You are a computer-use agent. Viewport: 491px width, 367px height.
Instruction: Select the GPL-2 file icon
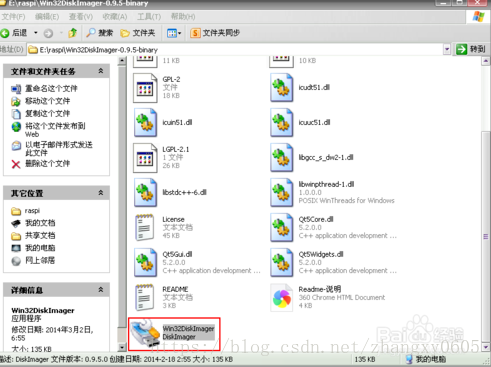click(145, 88)
